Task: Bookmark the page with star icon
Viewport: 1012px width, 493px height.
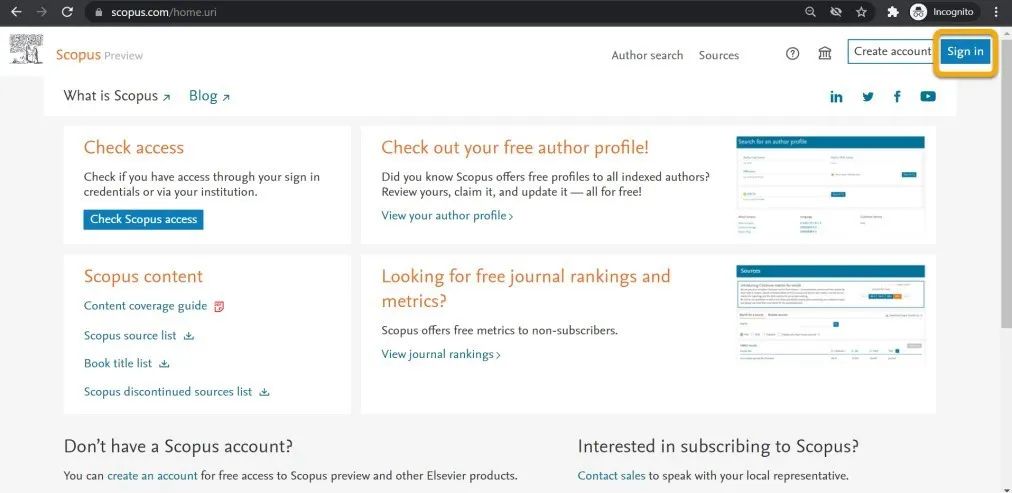Action: (861, 12)
